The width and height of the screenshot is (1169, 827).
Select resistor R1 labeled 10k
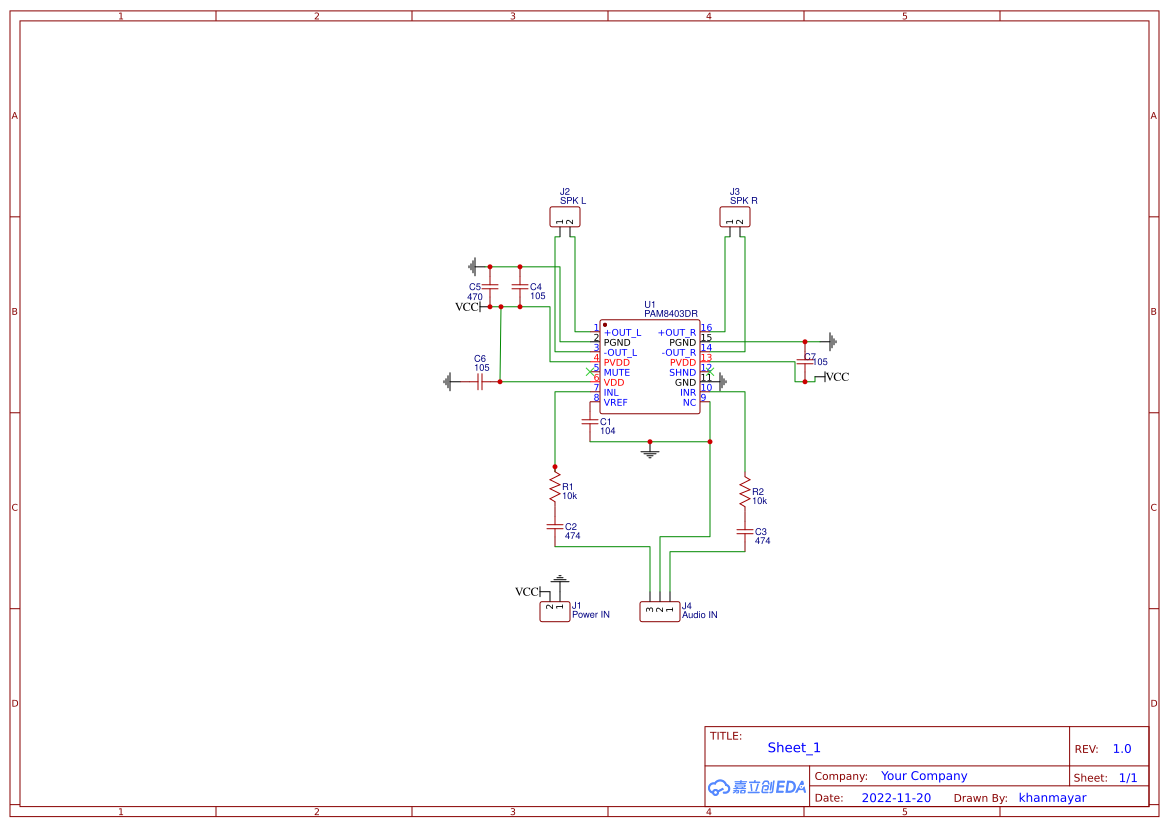(555, 489)
